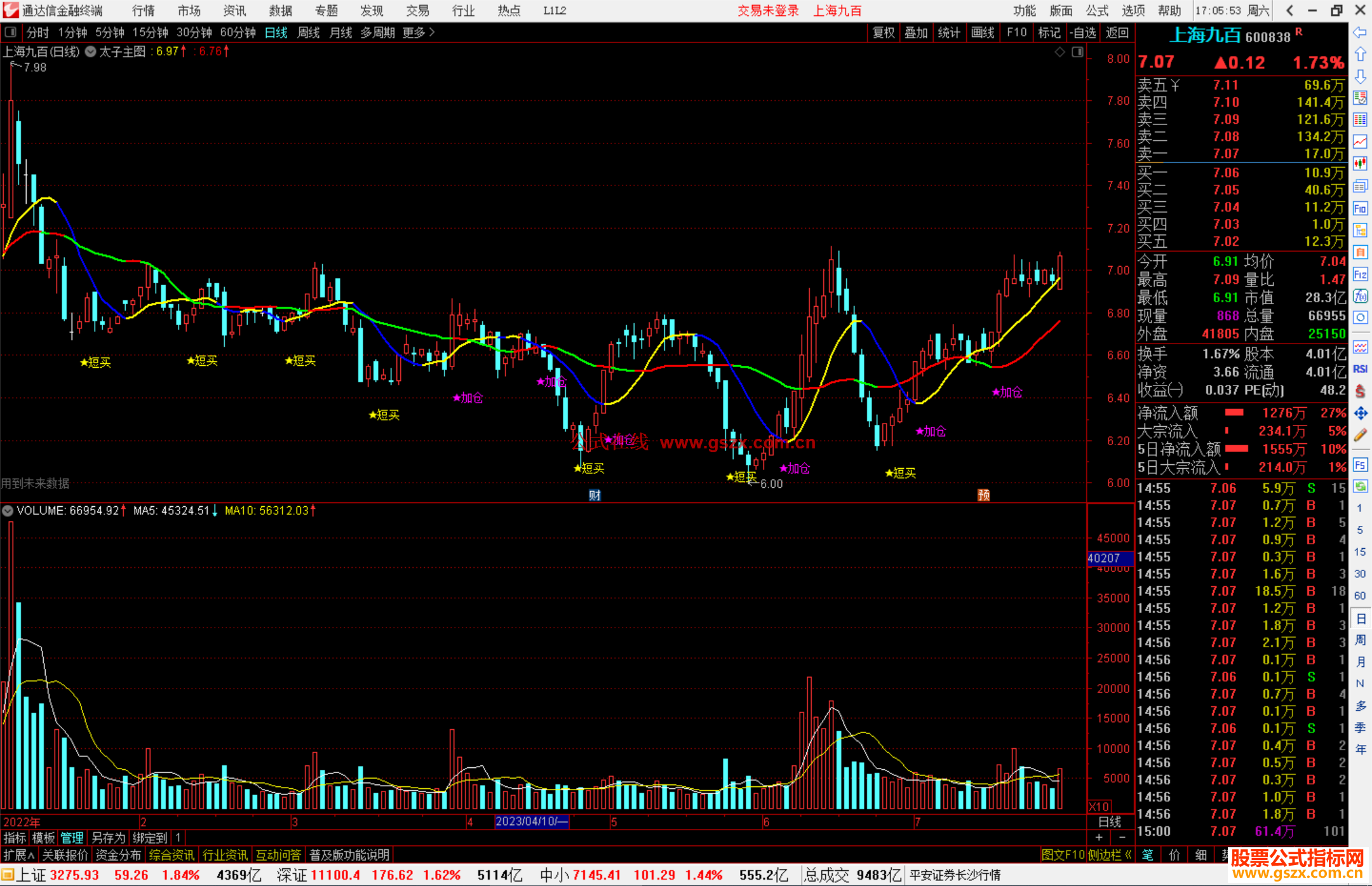Screen dimensions: 1372x886
Task: Open the intraday line chart sidebar icon
Action: pyautogui.click(x=1360, y=142)
